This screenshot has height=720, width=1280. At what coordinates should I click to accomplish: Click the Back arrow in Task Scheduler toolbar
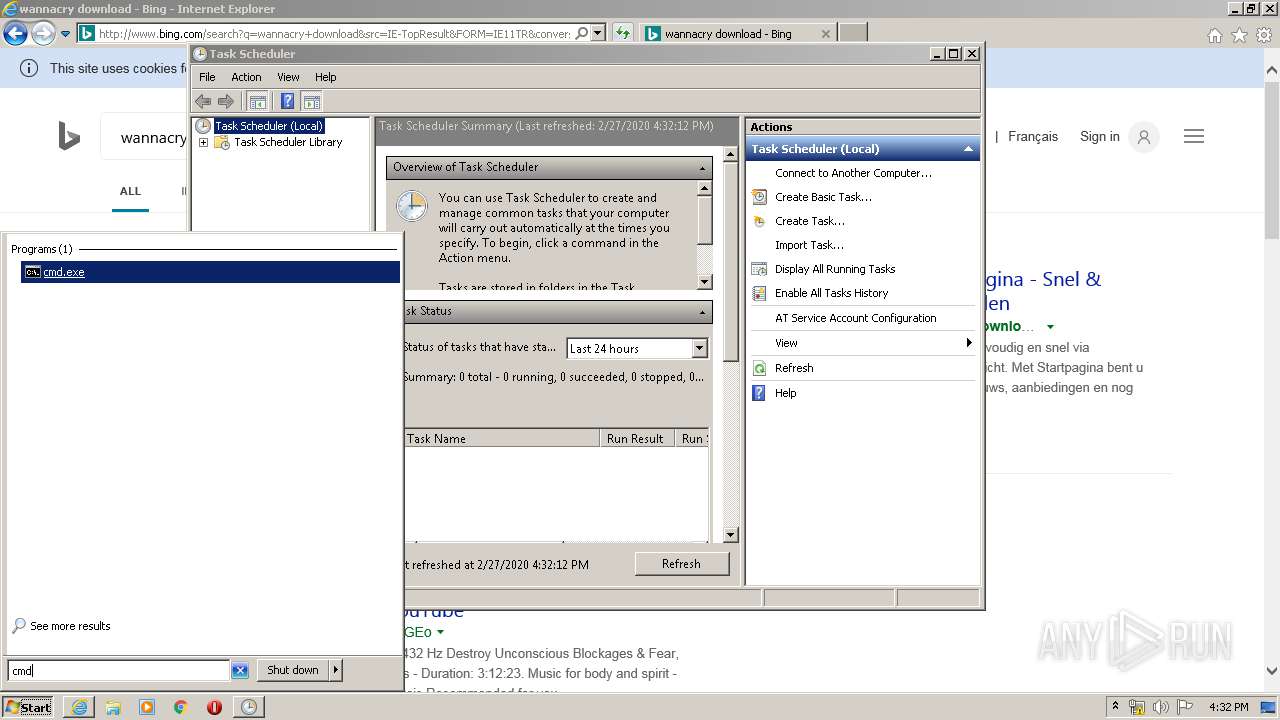point(203,101)
